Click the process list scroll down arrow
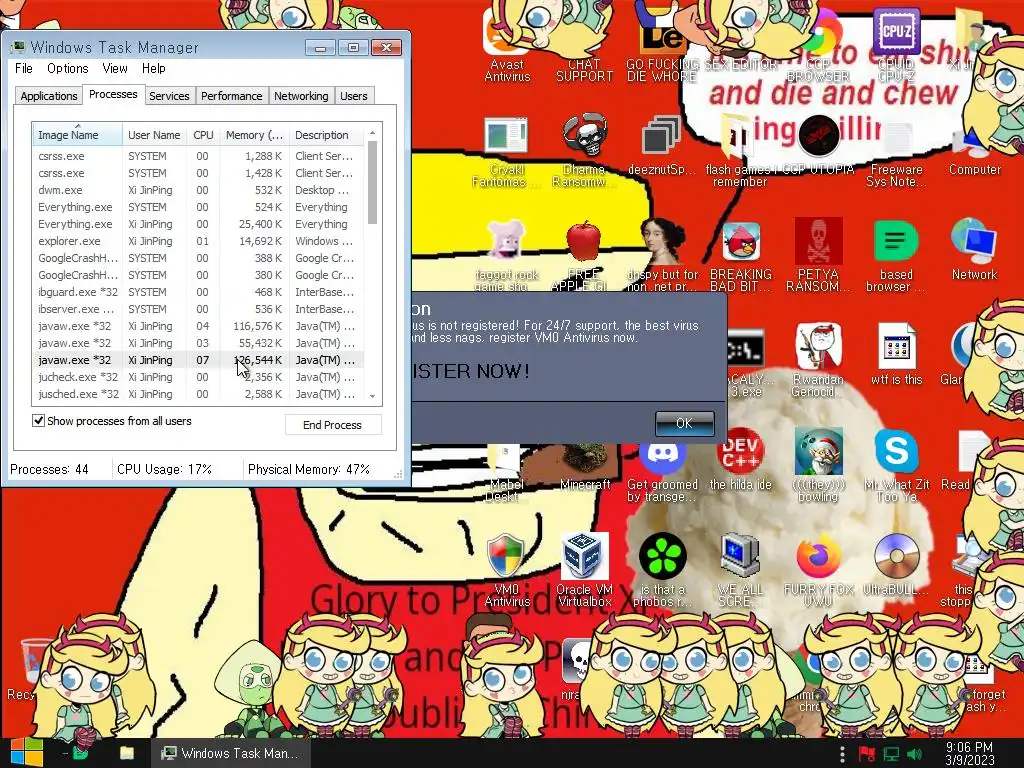The image size is (1024, 768). 372,396
